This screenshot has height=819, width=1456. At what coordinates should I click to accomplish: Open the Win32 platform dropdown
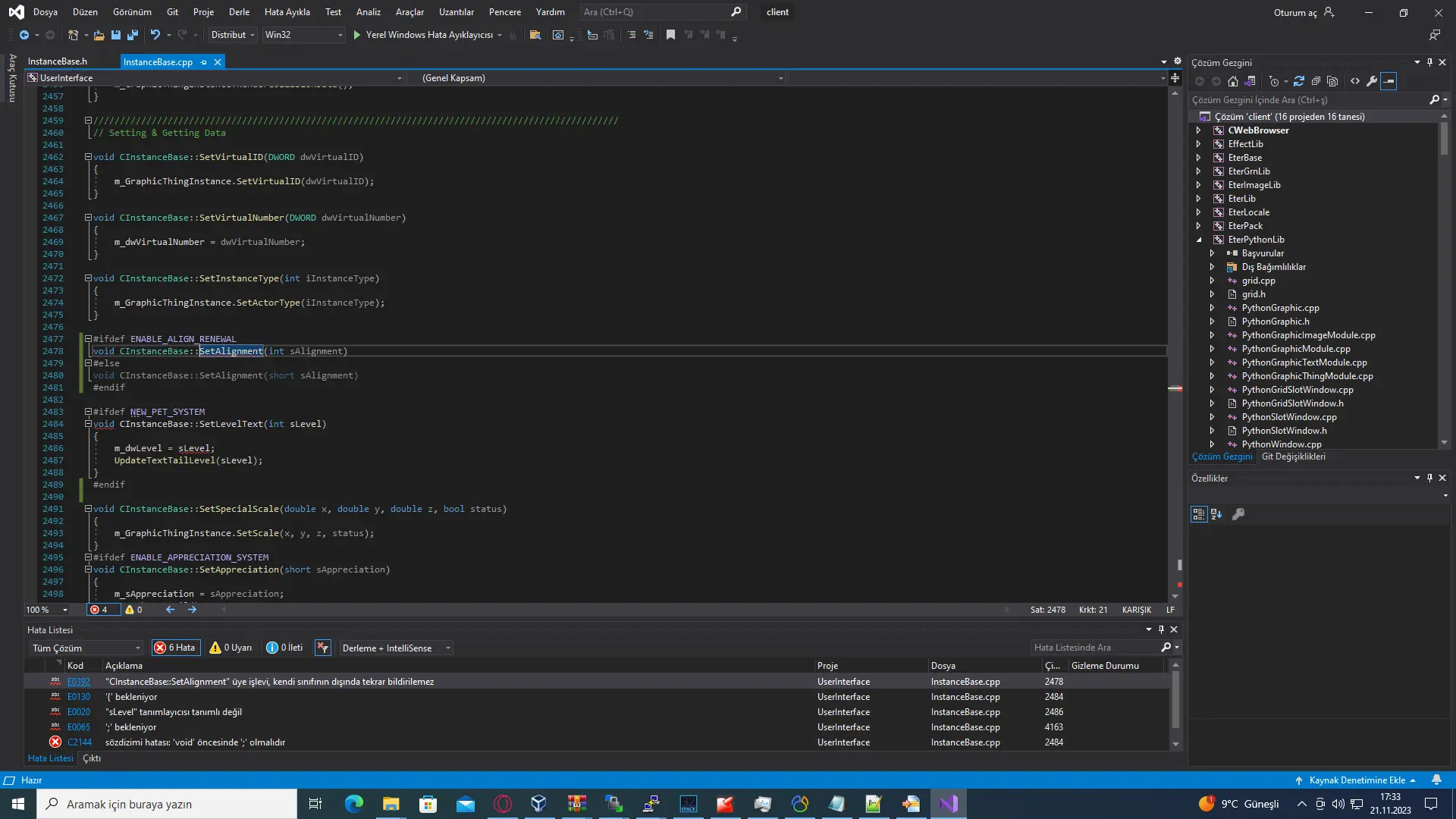303,35
